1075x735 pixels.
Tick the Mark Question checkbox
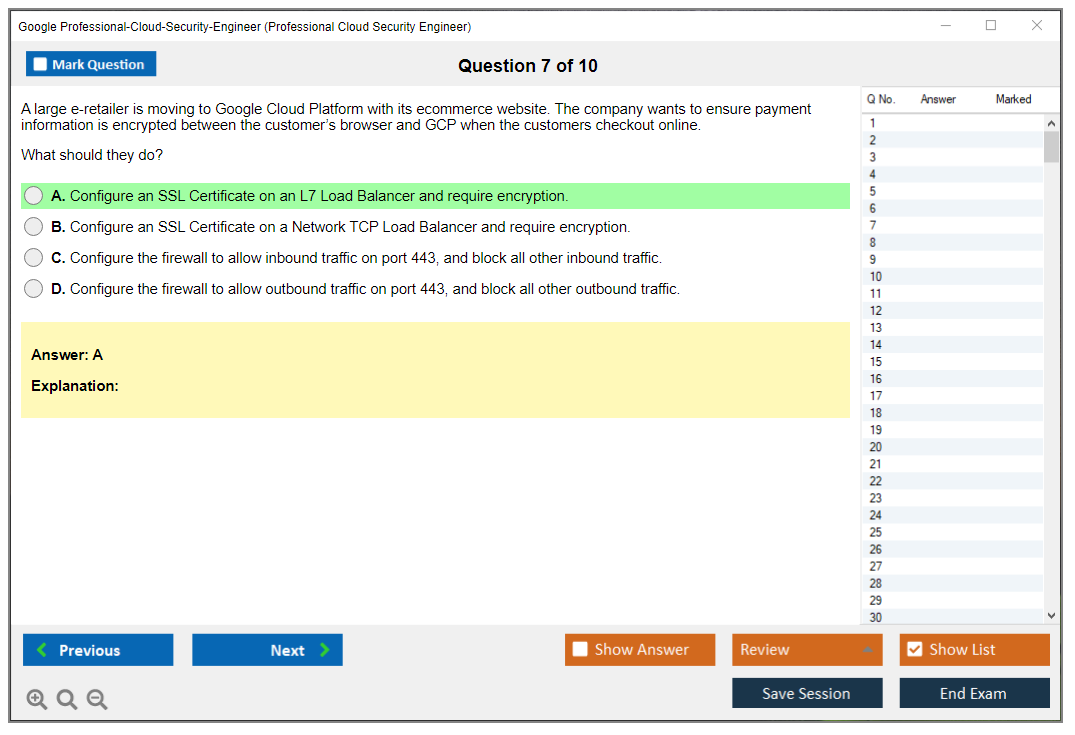[41, 65]
